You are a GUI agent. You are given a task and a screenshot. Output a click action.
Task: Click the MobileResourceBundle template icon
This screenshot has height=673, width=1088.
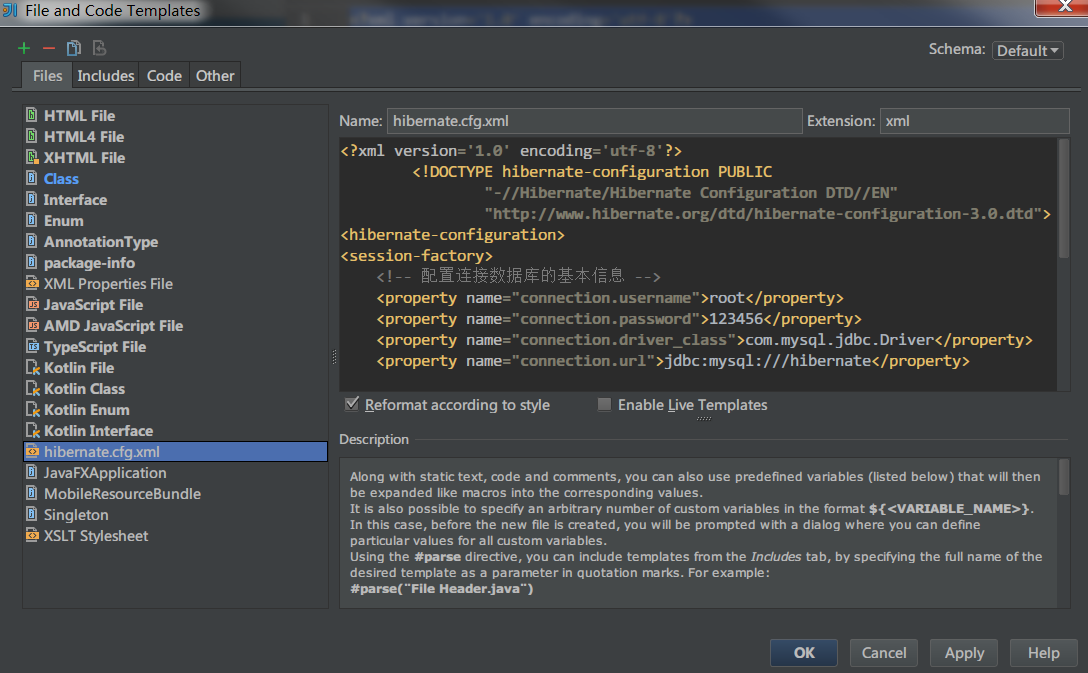[32, 493]
